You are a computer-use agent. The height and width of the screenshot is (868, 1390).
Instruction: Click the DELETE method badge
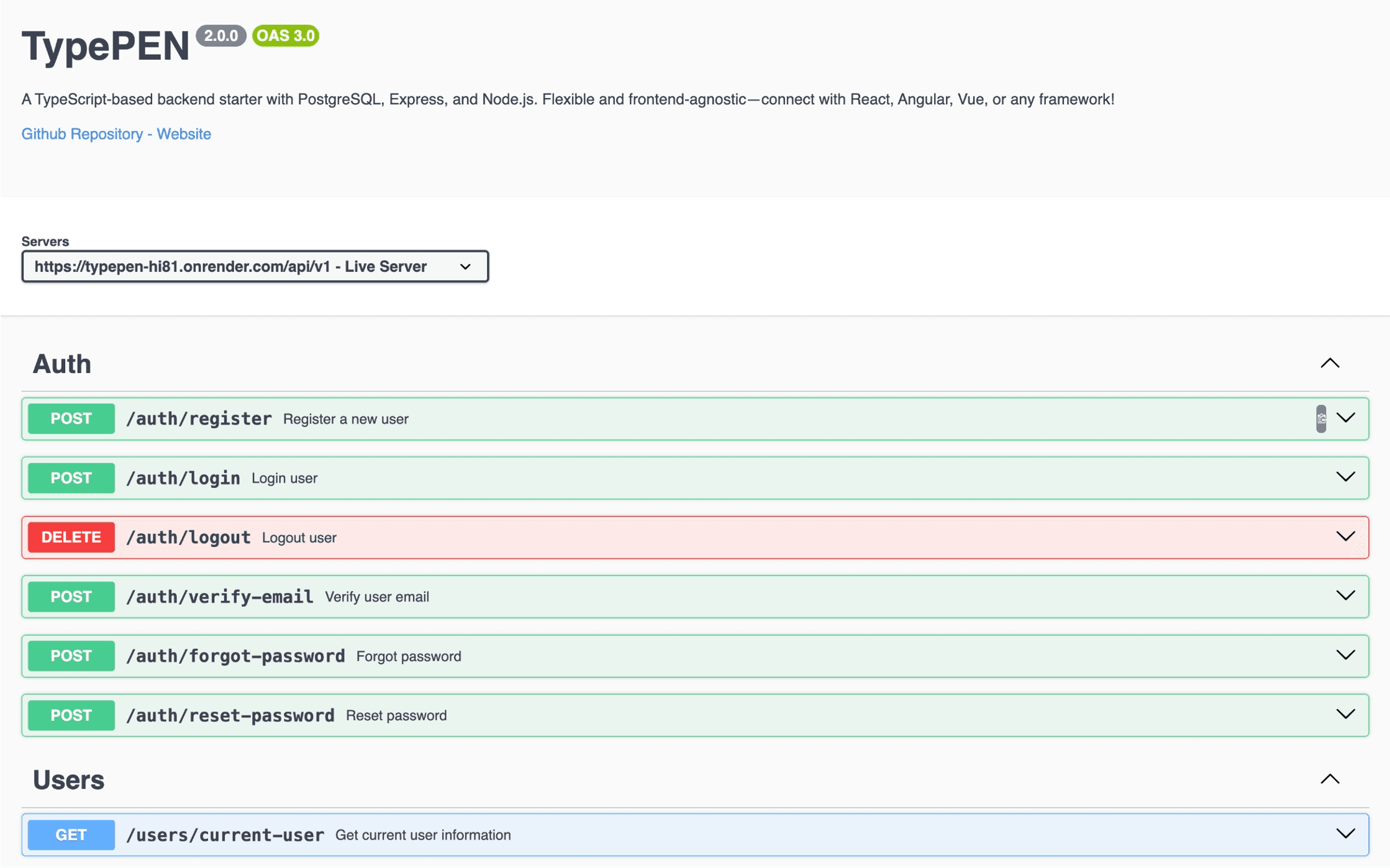[x=71, y=537]
